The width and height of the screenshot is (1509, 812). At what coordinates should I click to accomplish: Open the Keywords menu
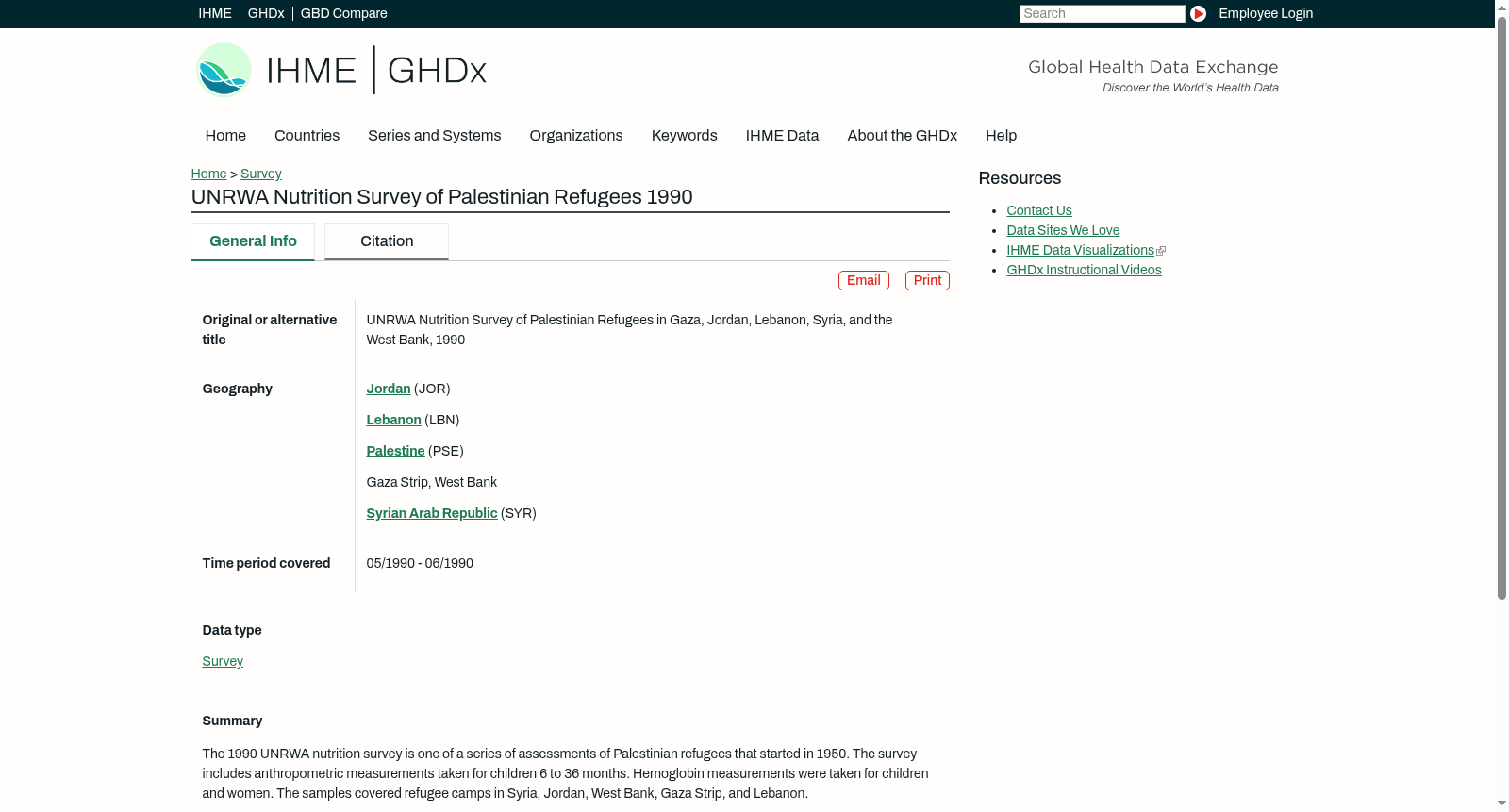point(684,136)
